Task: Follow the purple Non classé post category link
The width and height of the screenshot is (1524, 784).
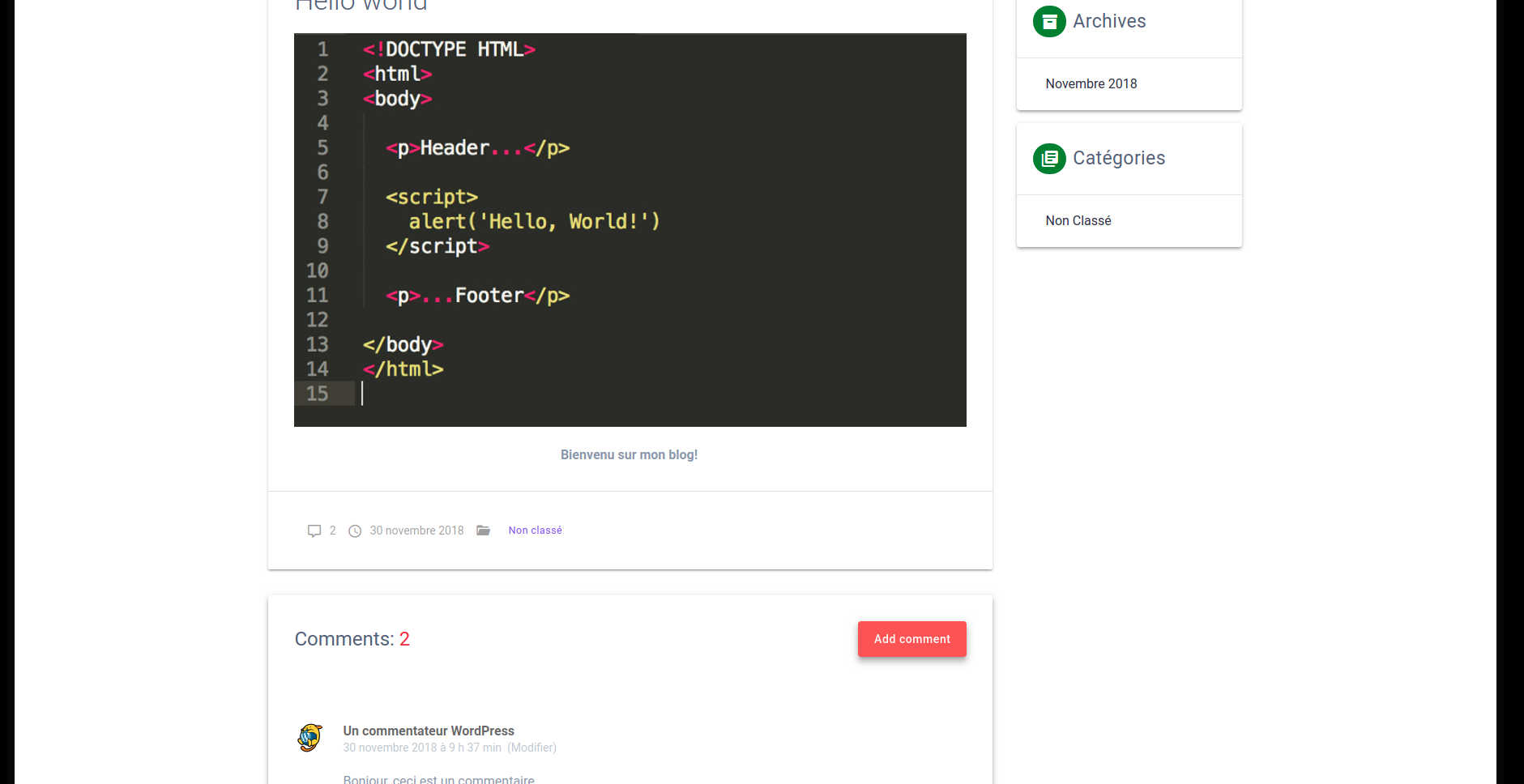Action: [x=535, y=530]
